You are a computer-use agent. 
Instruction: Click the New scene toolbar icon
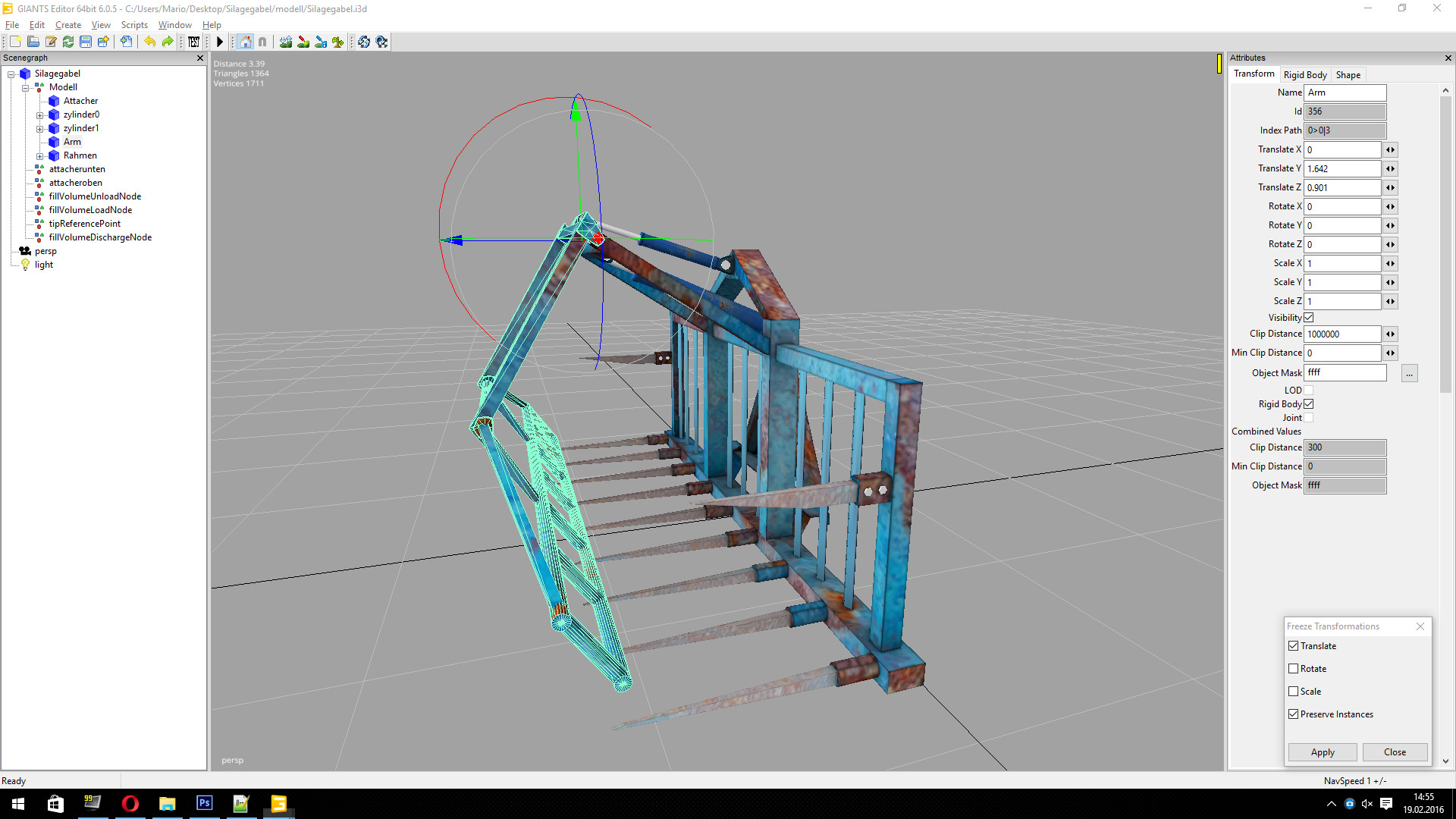pos(15,42)
